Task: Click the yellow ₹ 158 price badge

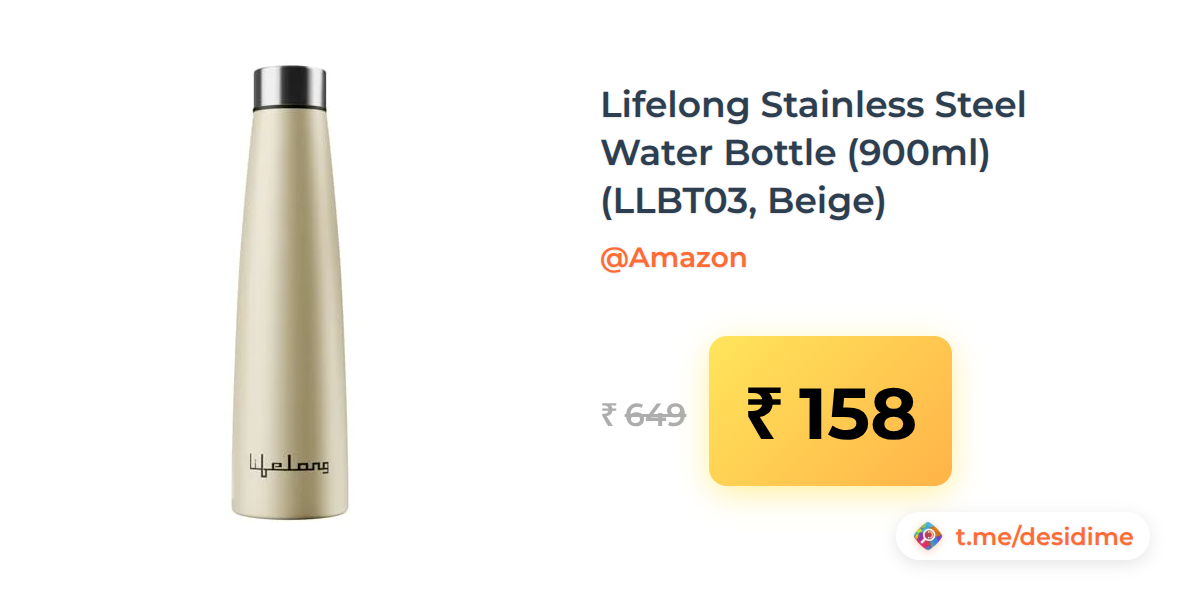Action: pyautogui.click(x=830, y=411)
